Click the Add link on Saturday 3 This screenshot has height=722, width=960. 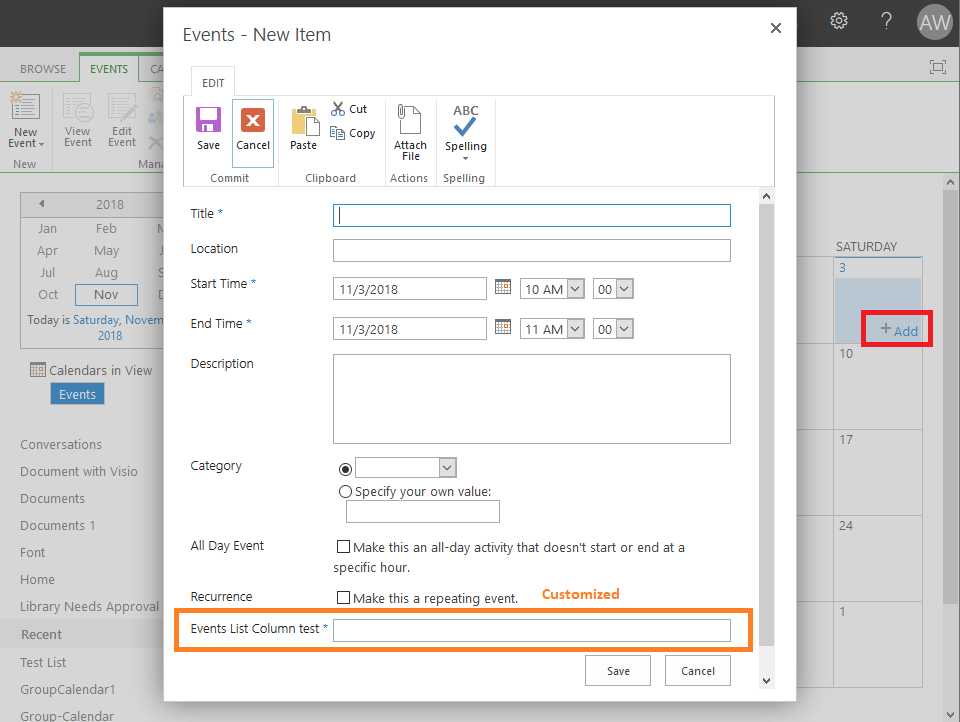(899, 330)
